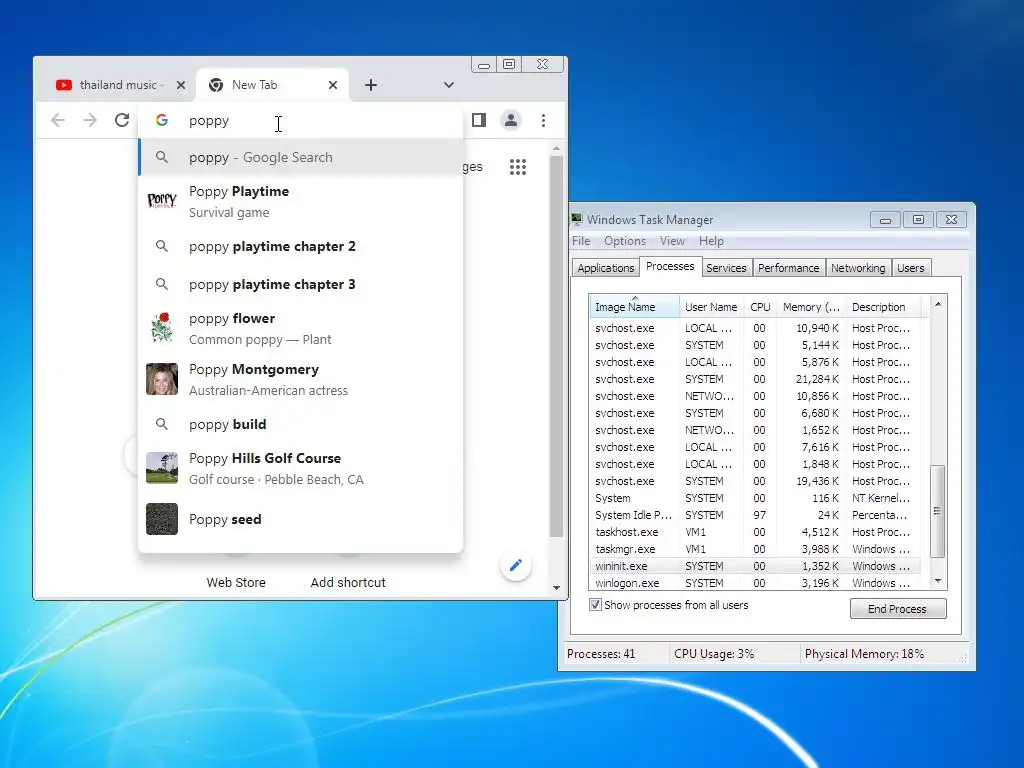Switch to Users tab
The width and height of the screenshot is (1024, 768).
click(910, 268)
